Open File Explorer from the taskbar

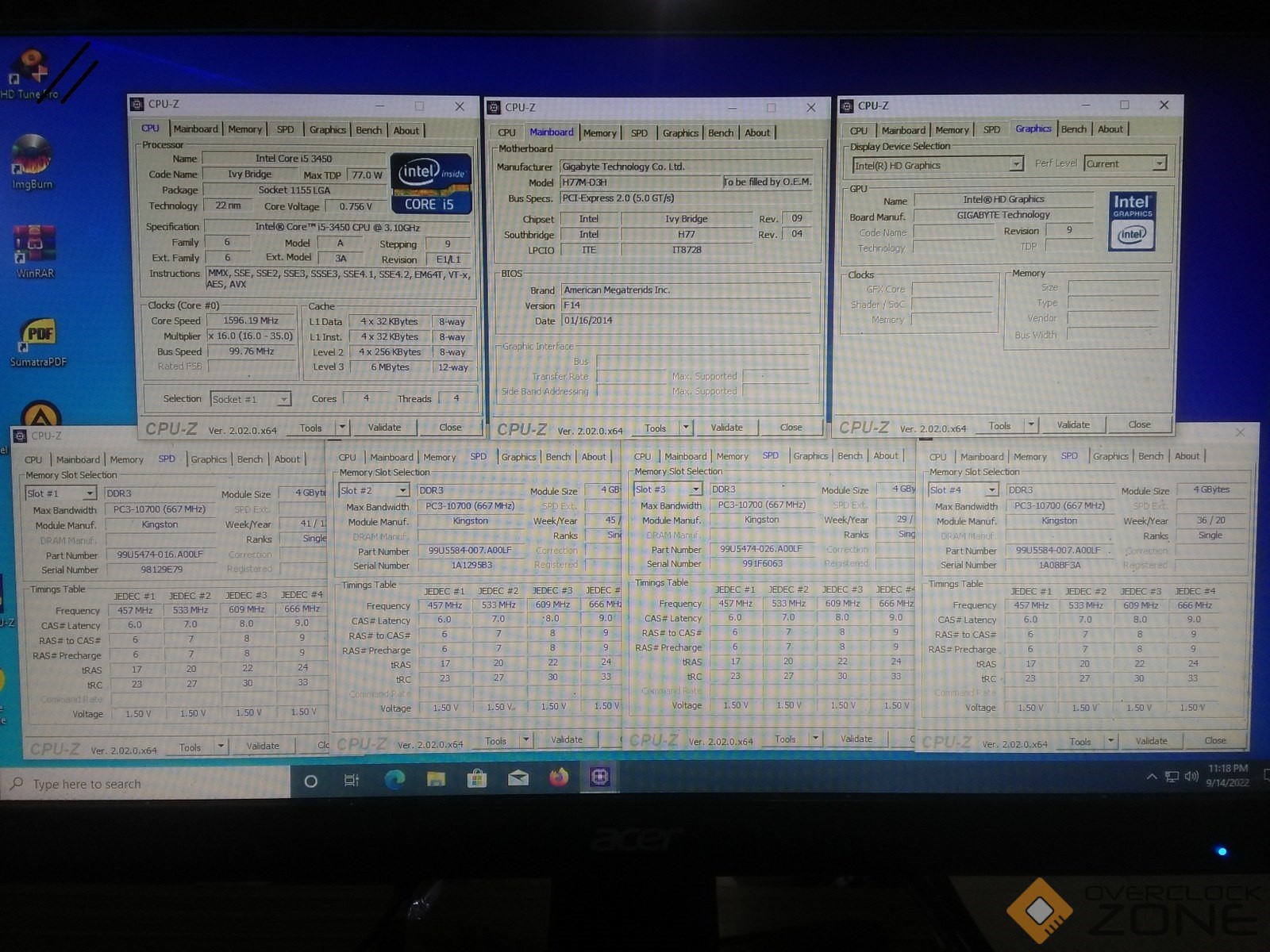[x=436, y=780]
